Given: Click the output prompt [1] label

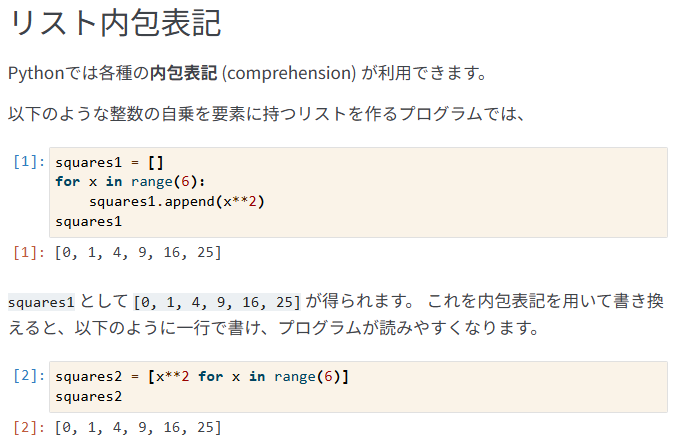Looking at the screenshot, I should [30, 253].
